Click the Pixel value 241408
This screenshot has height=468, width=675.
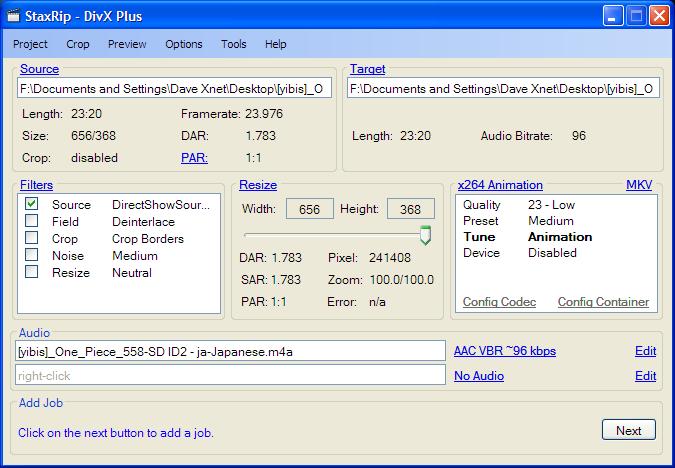point(390,258)
